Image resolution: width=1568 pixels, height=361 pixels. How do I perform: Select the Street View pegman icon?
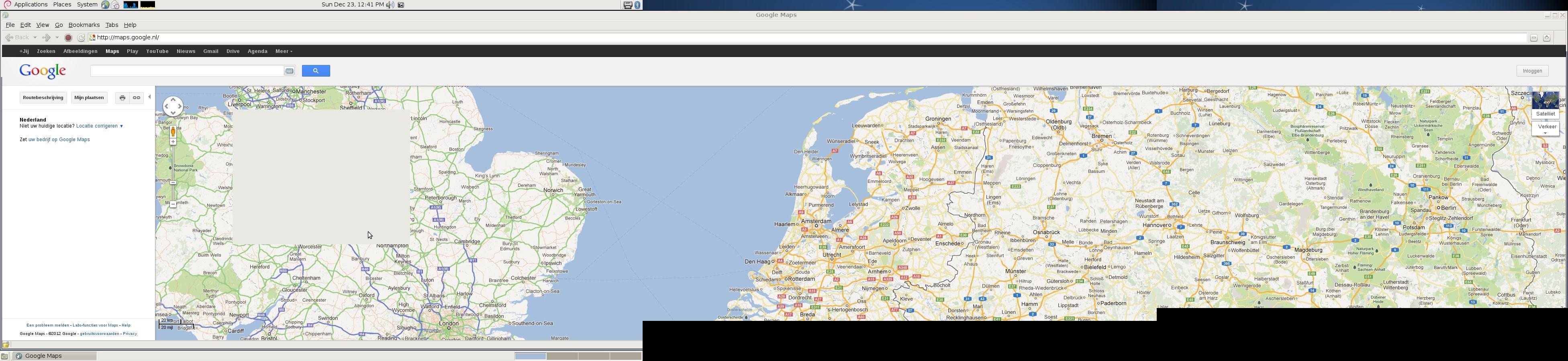click(174, 131)
